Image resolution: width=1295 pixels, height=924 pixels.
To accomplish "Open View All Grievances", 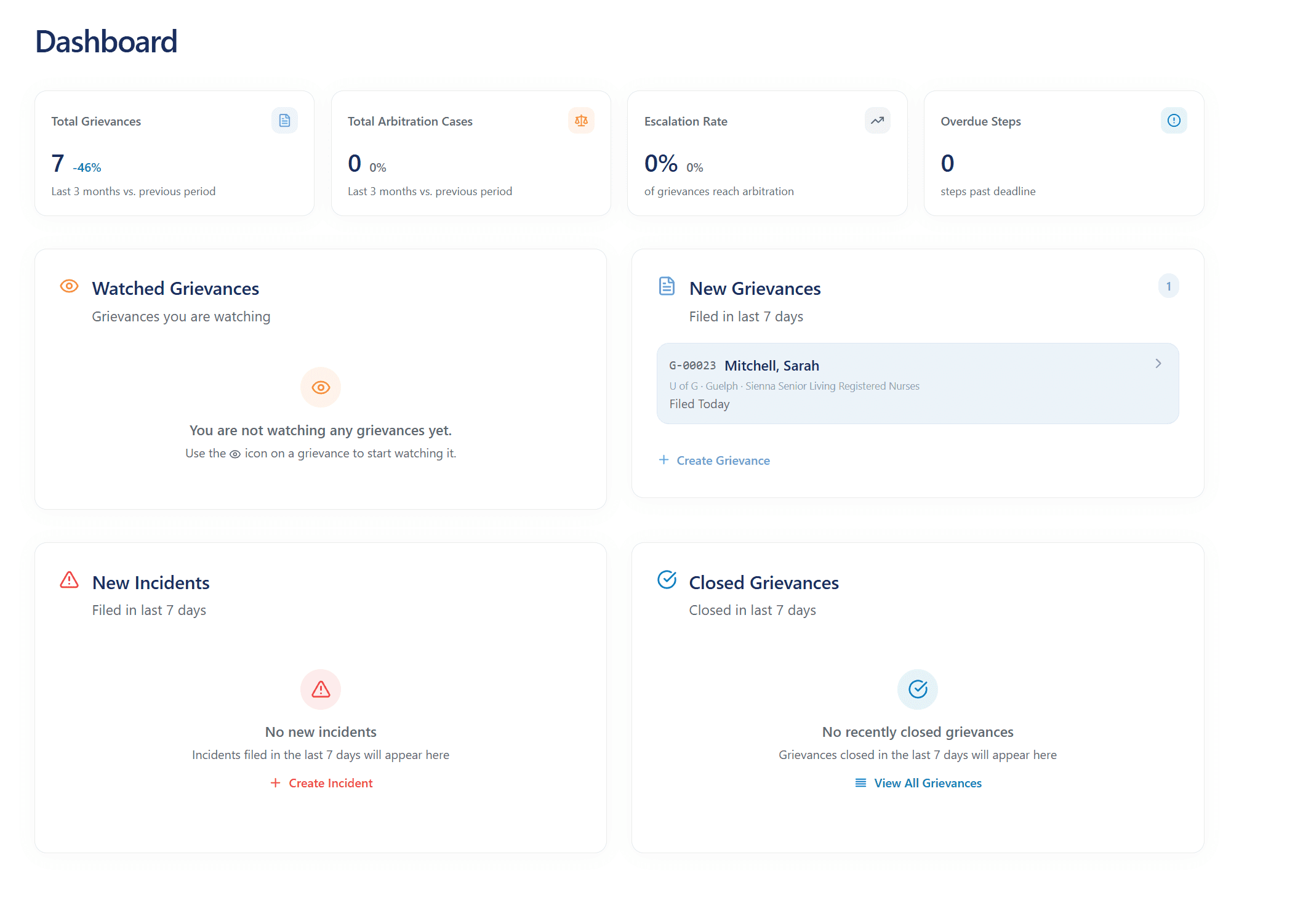I will [x=928, y=782].
